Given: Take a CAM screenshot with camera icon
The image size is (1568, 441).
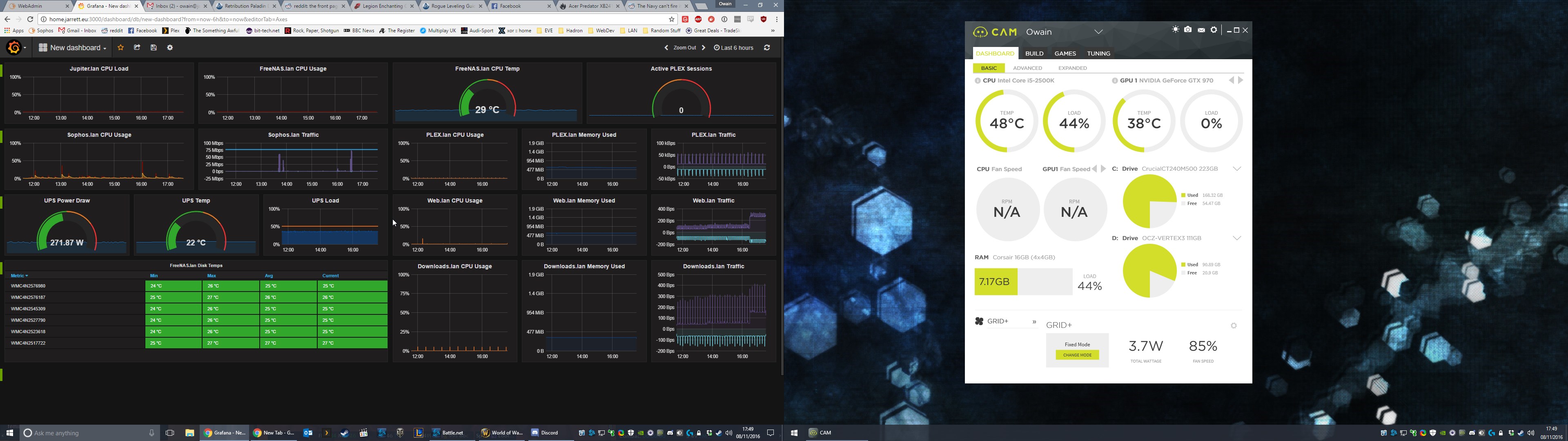Looking at the screenshot, I should (1188, 30).
